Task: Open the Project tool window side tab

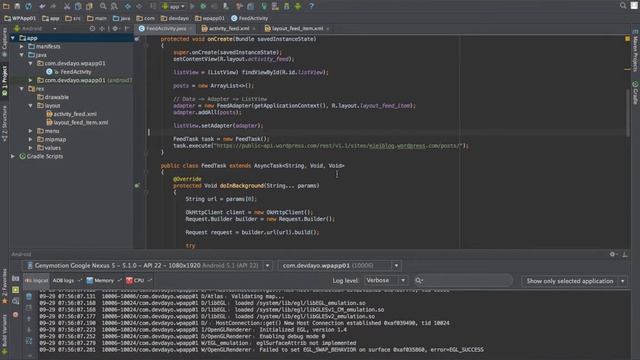Action: 4,81
